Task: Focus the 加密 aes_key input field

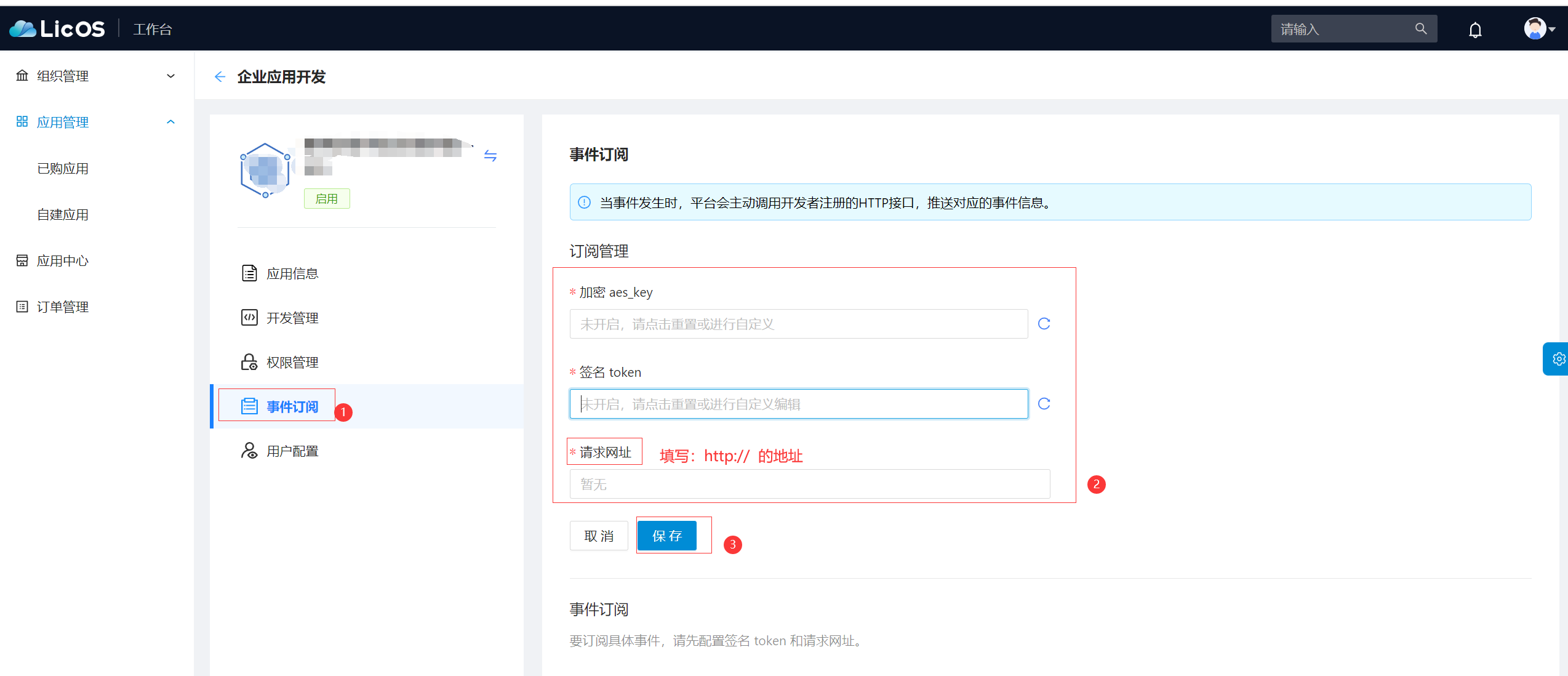Action: click(x=799, y=324)
